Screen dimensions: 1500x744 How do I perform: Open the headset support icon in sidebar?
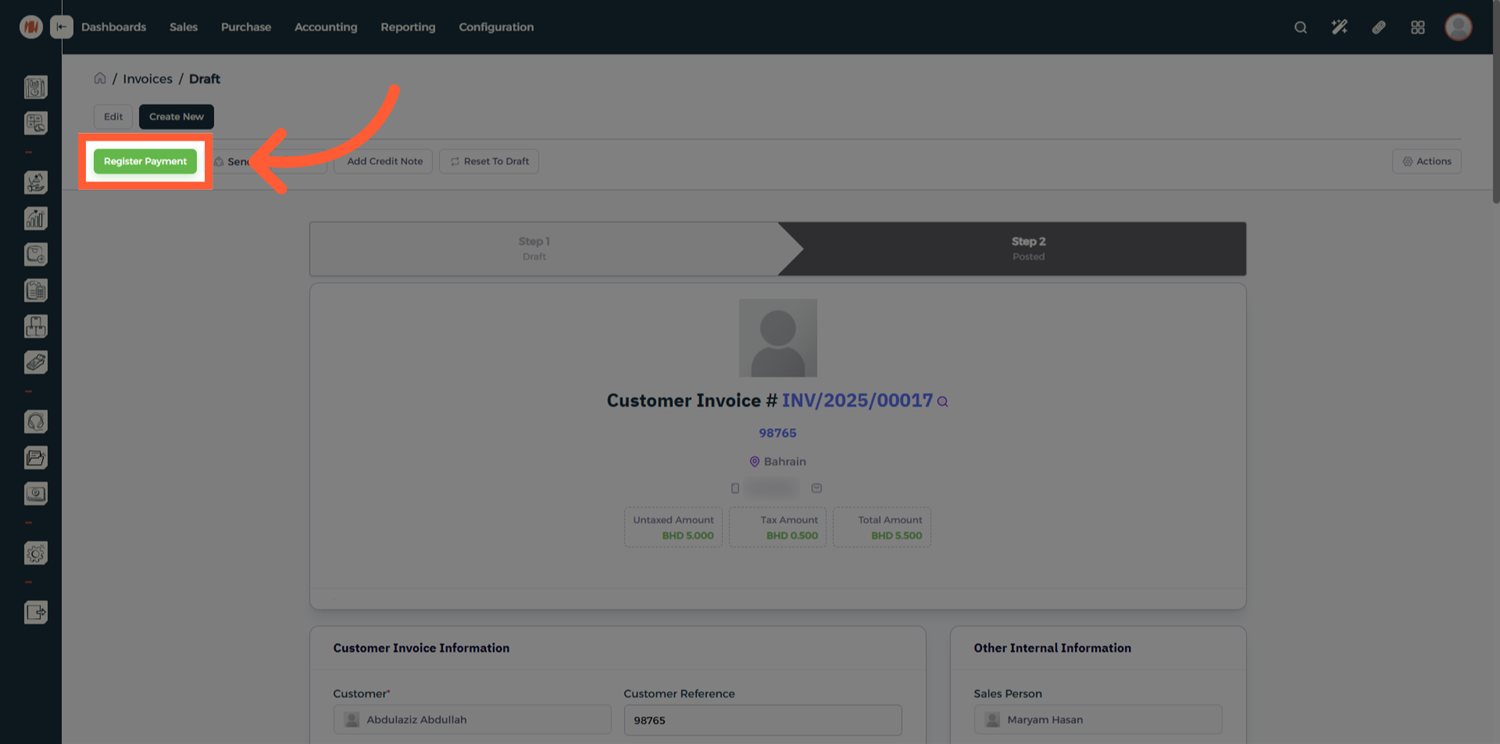click(35, 422)
